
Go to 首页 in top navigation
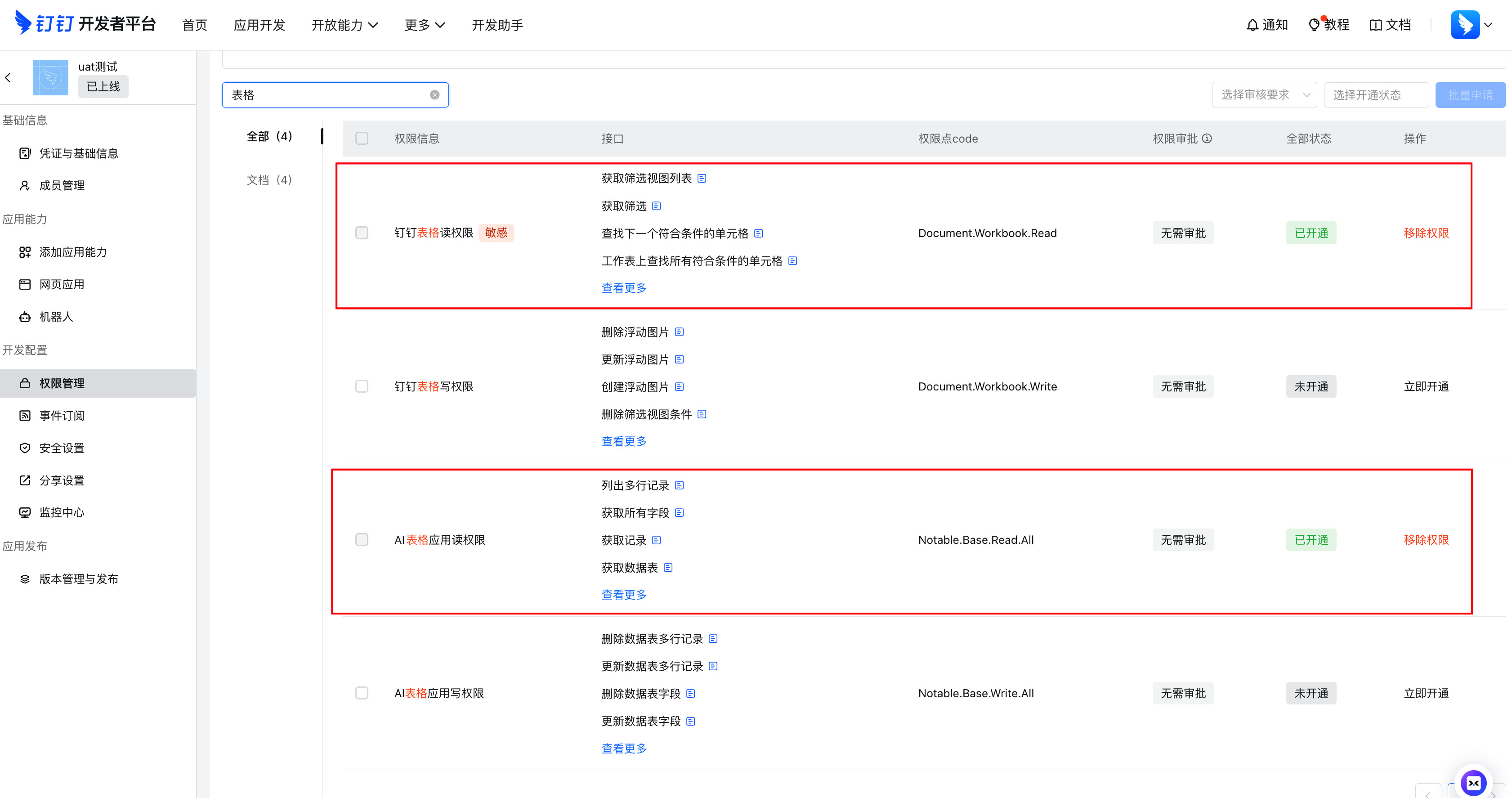tap(194, 25)
